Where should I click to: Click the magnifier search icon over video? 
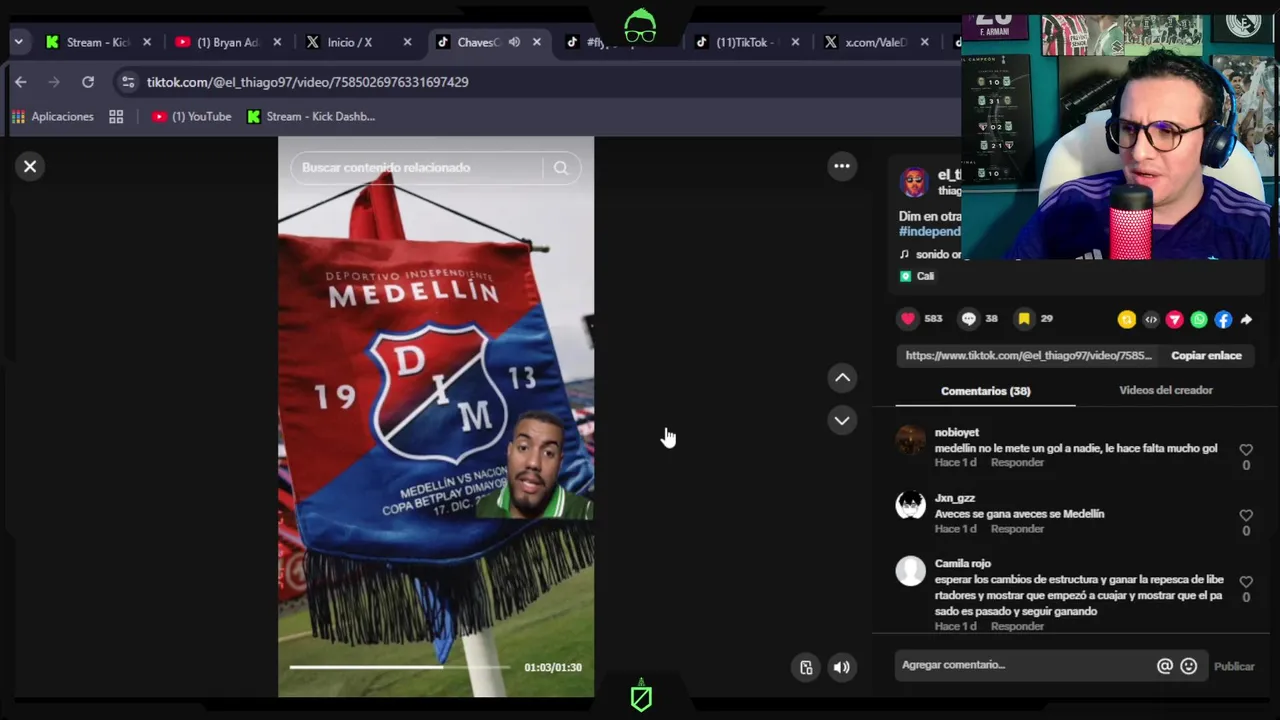tap(561, 168)
